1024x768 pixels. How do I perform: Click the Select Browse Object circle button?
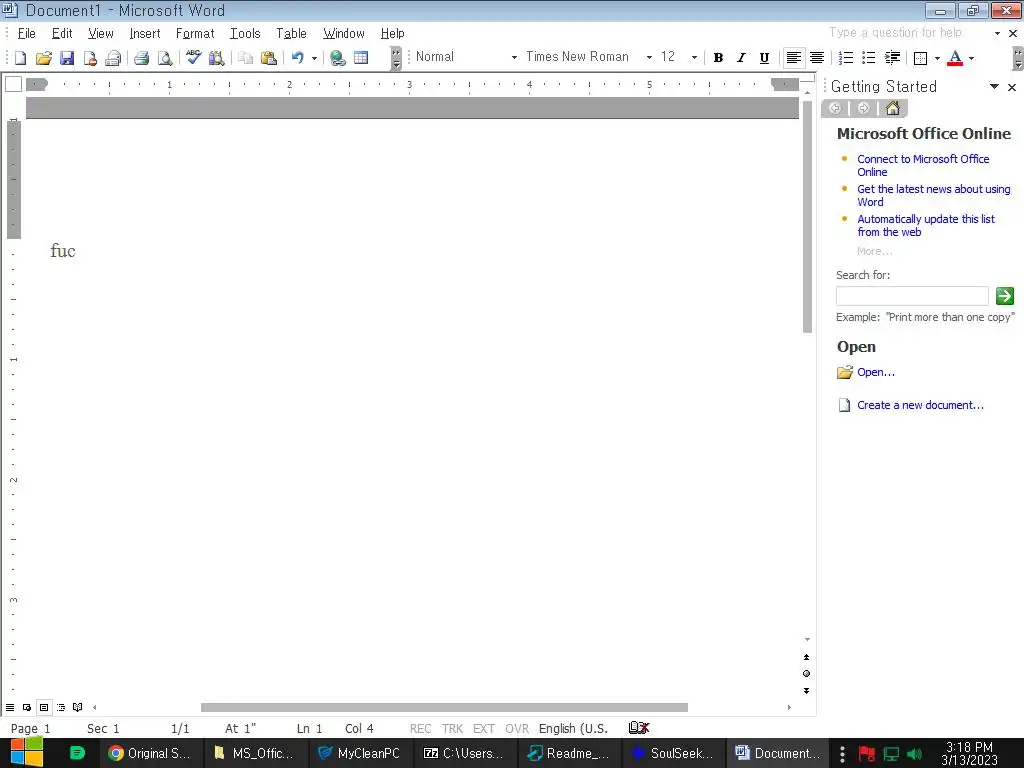[807, 674]
